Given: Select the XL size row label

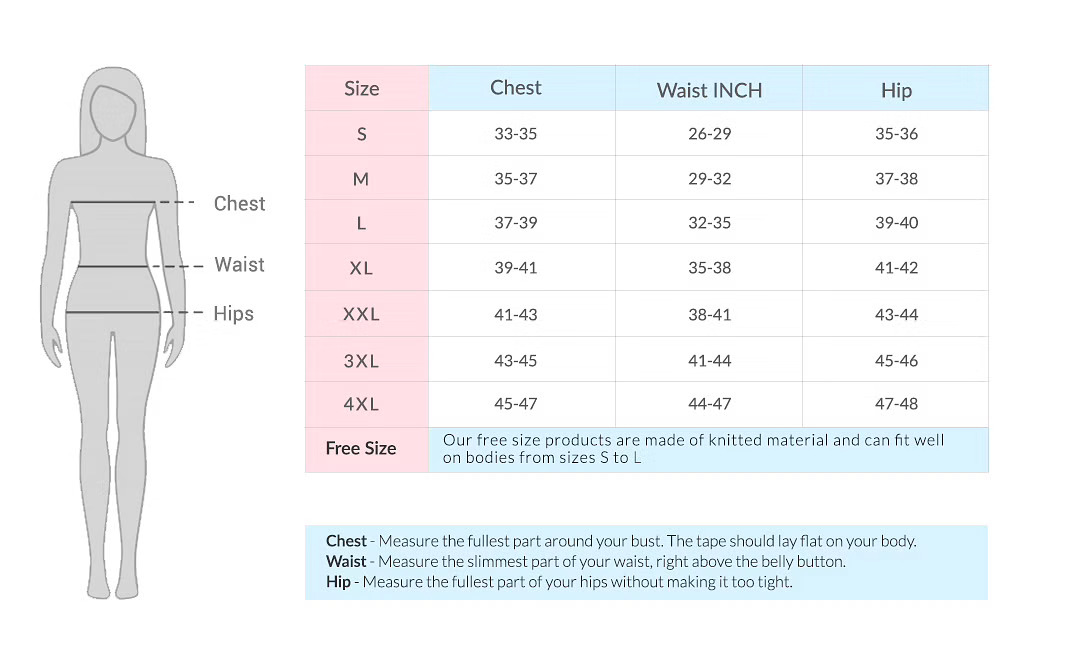Looking at the screenshot, I should pos(361,268).
